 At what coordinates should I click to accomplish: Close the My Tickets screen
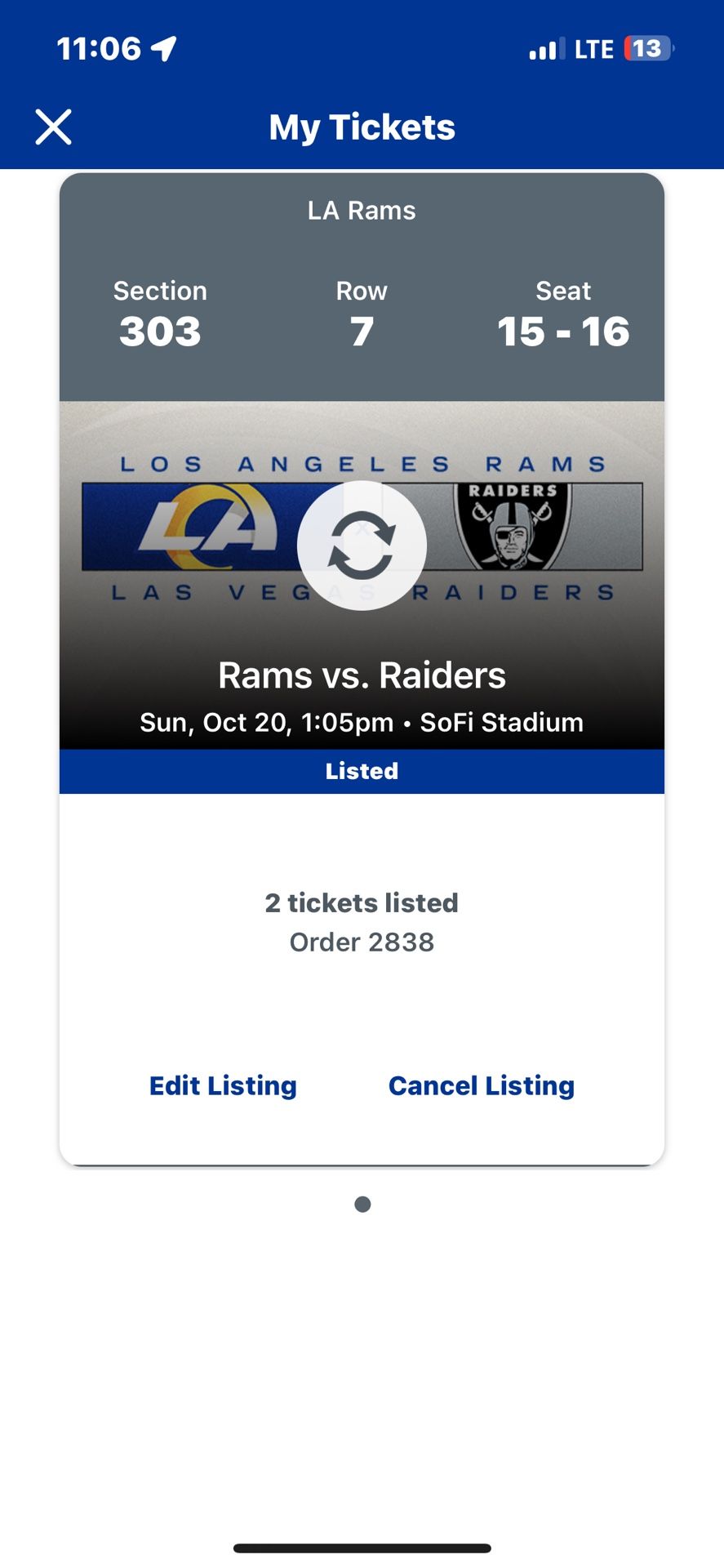tap(54, 127)
